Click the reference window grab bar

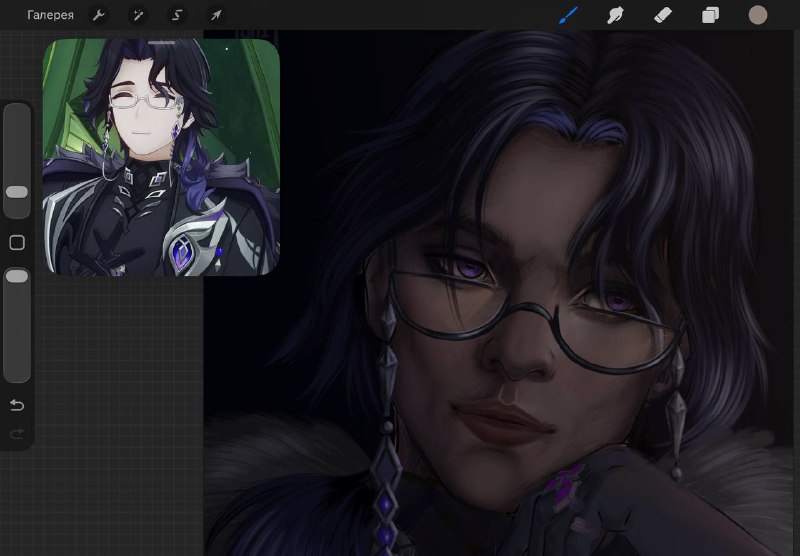(161, 43)
